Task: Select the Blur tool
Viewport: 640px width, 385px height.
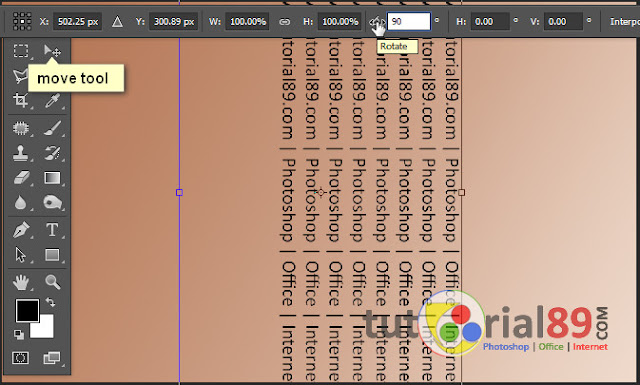Action: (20, 203)
